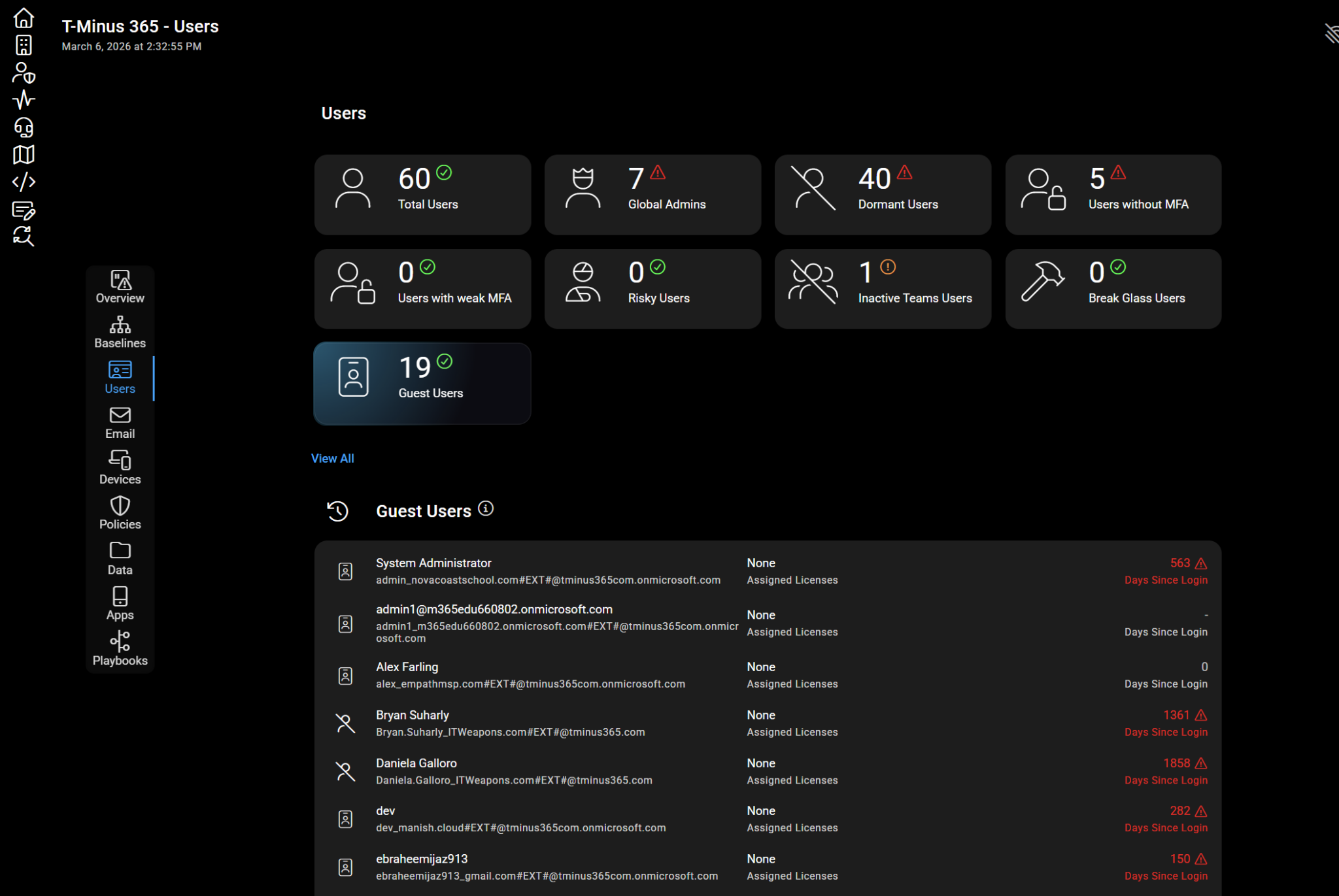Open the Baselines section
The height and width of the screenshot is (896, 1339).
120,332
